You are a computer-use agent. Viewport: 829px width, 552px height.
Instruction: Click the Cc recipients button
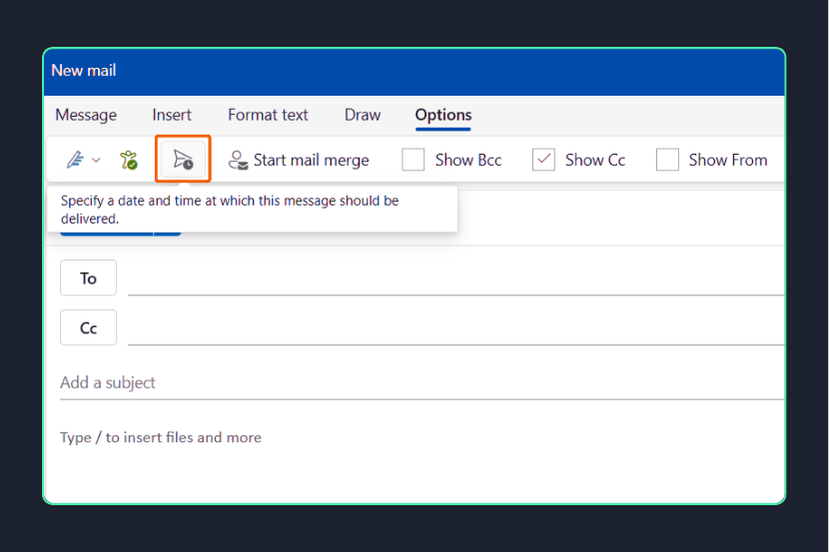click(x=88, y=327)
